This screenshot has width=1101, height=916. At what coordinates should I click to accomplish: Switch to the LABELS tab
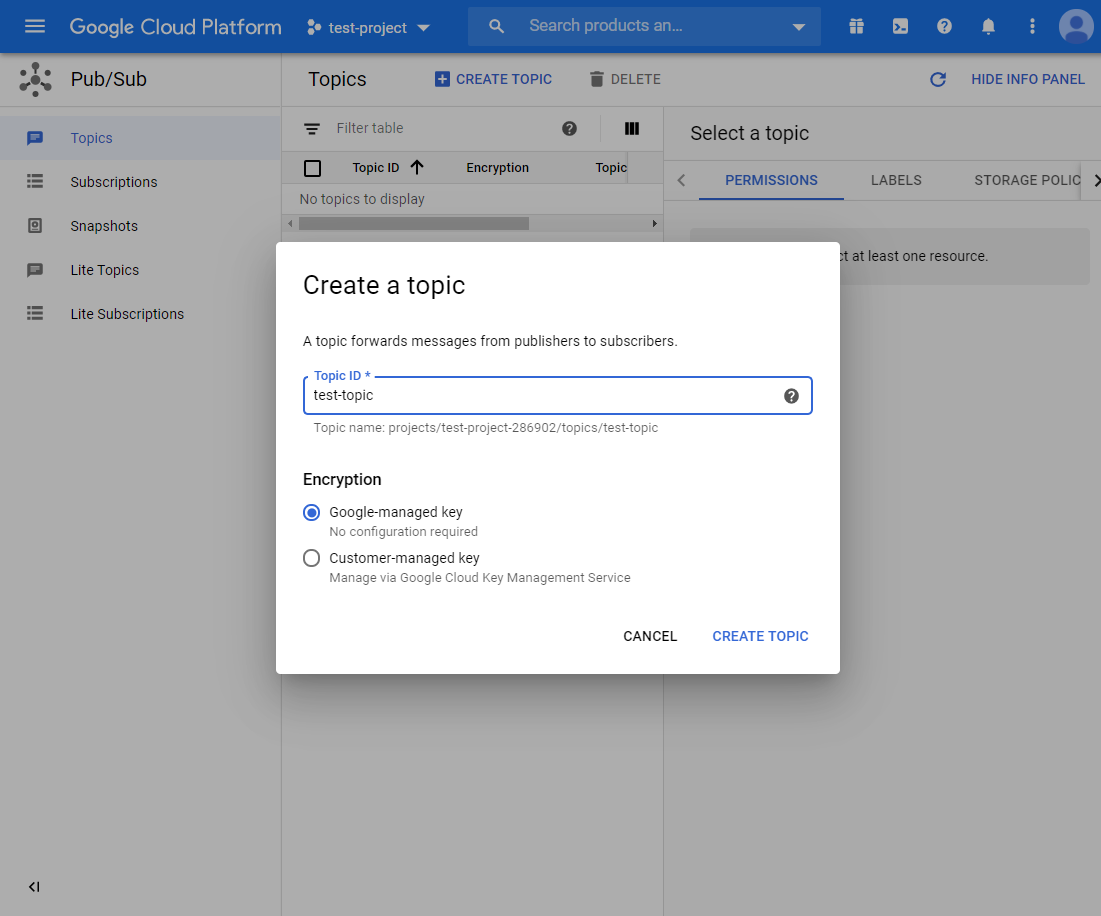[896, 180]
